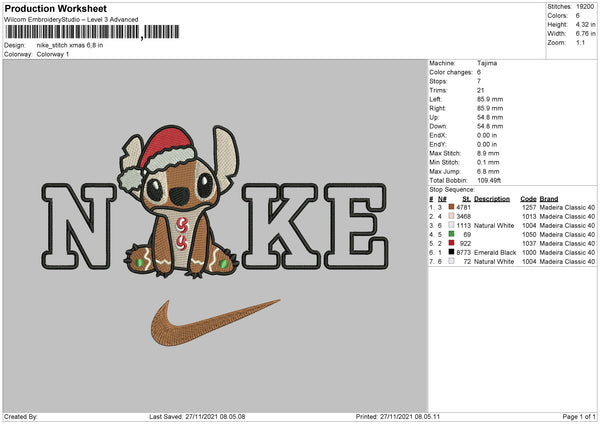Click the embroidered letter E
The image size is (600, 424).
pos(356,227)
